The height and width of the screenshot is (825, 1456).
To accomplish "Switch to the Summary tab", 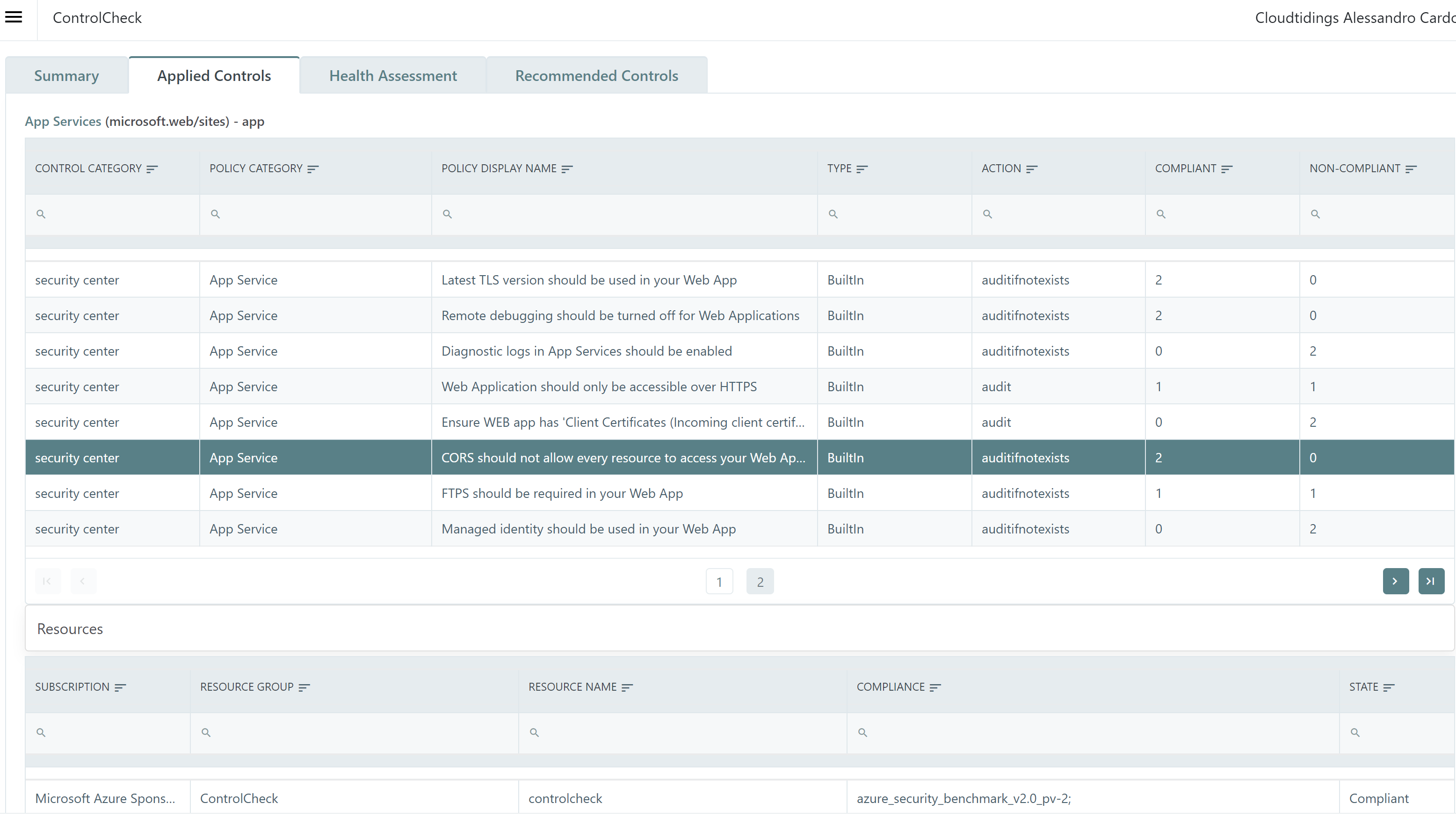I will (66, 75).
